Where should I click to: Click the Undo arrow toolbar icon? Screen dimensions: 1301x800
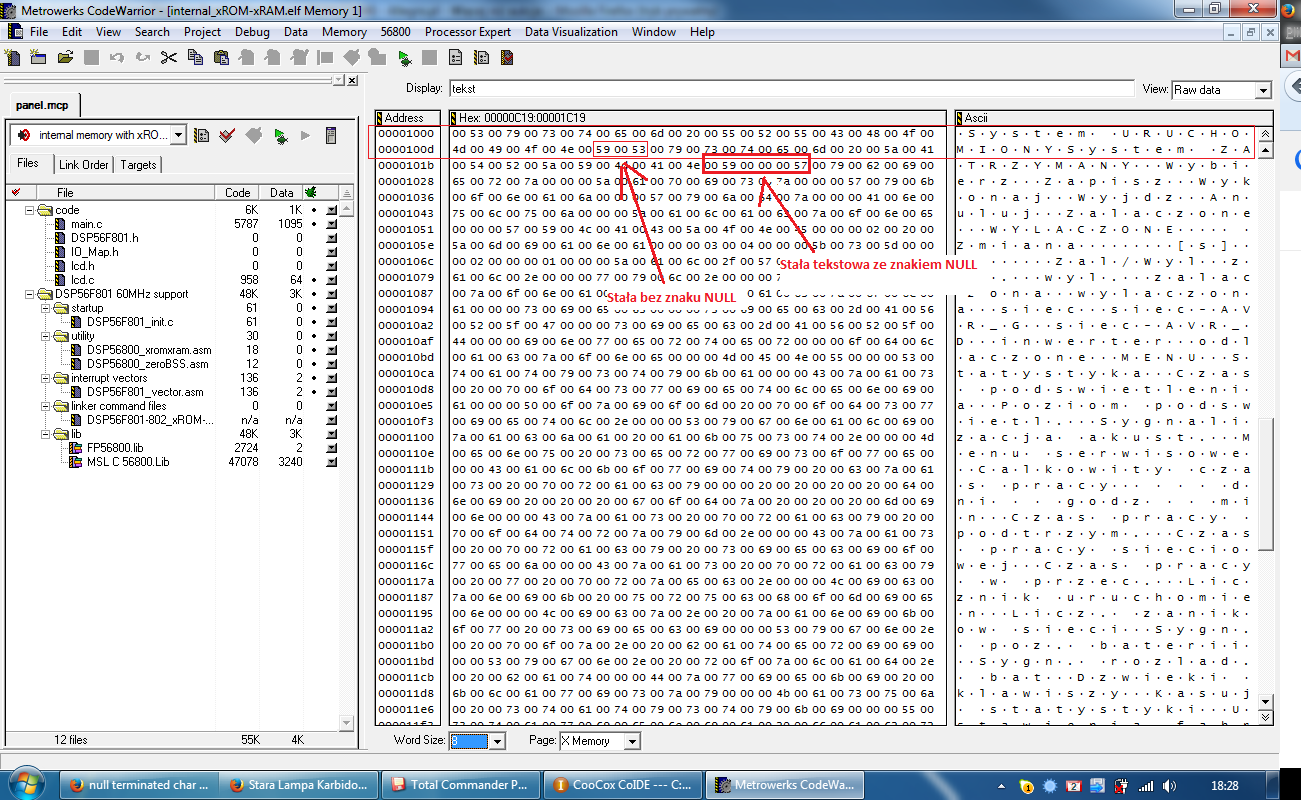[x=116, y=57]
